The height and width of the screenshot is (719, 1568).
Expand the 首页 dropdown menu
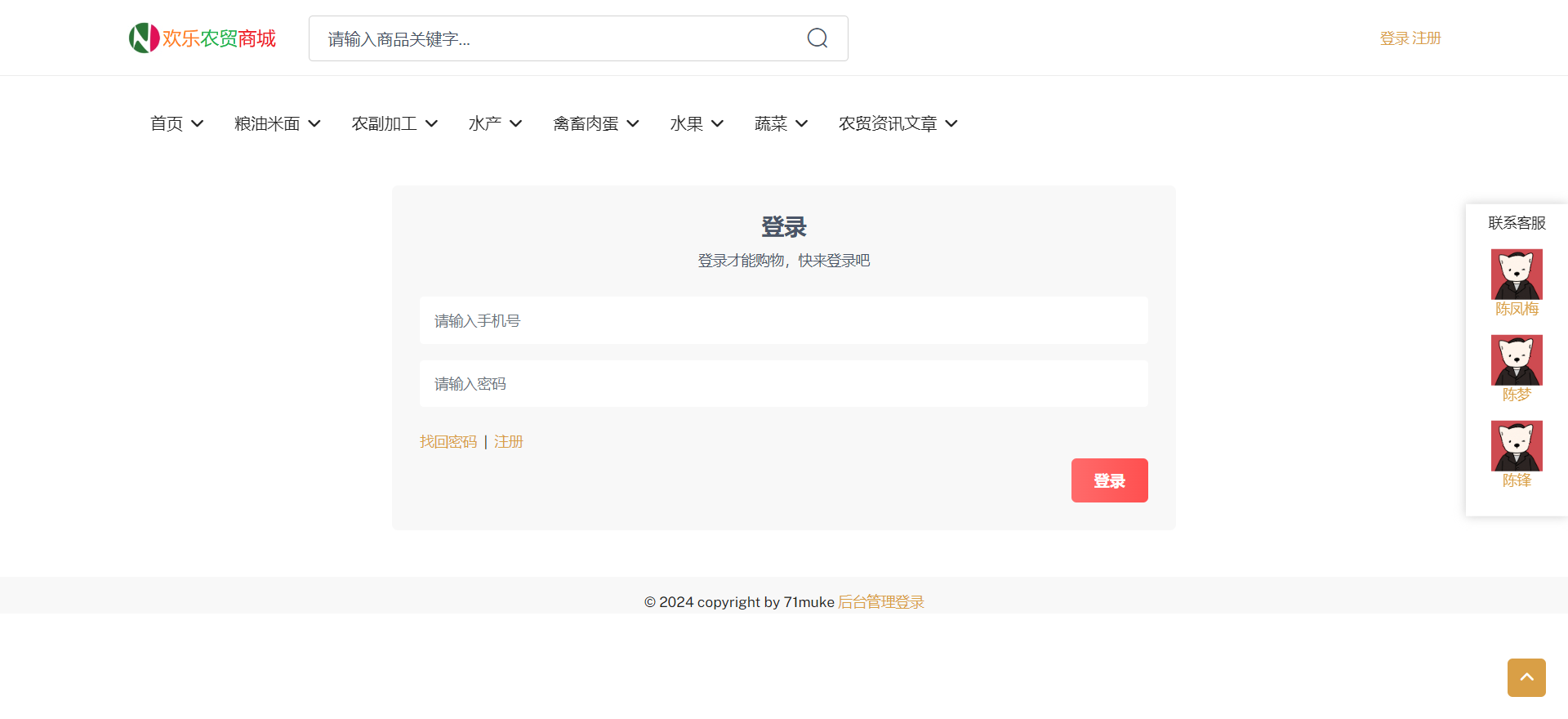(x=176, y=123)
